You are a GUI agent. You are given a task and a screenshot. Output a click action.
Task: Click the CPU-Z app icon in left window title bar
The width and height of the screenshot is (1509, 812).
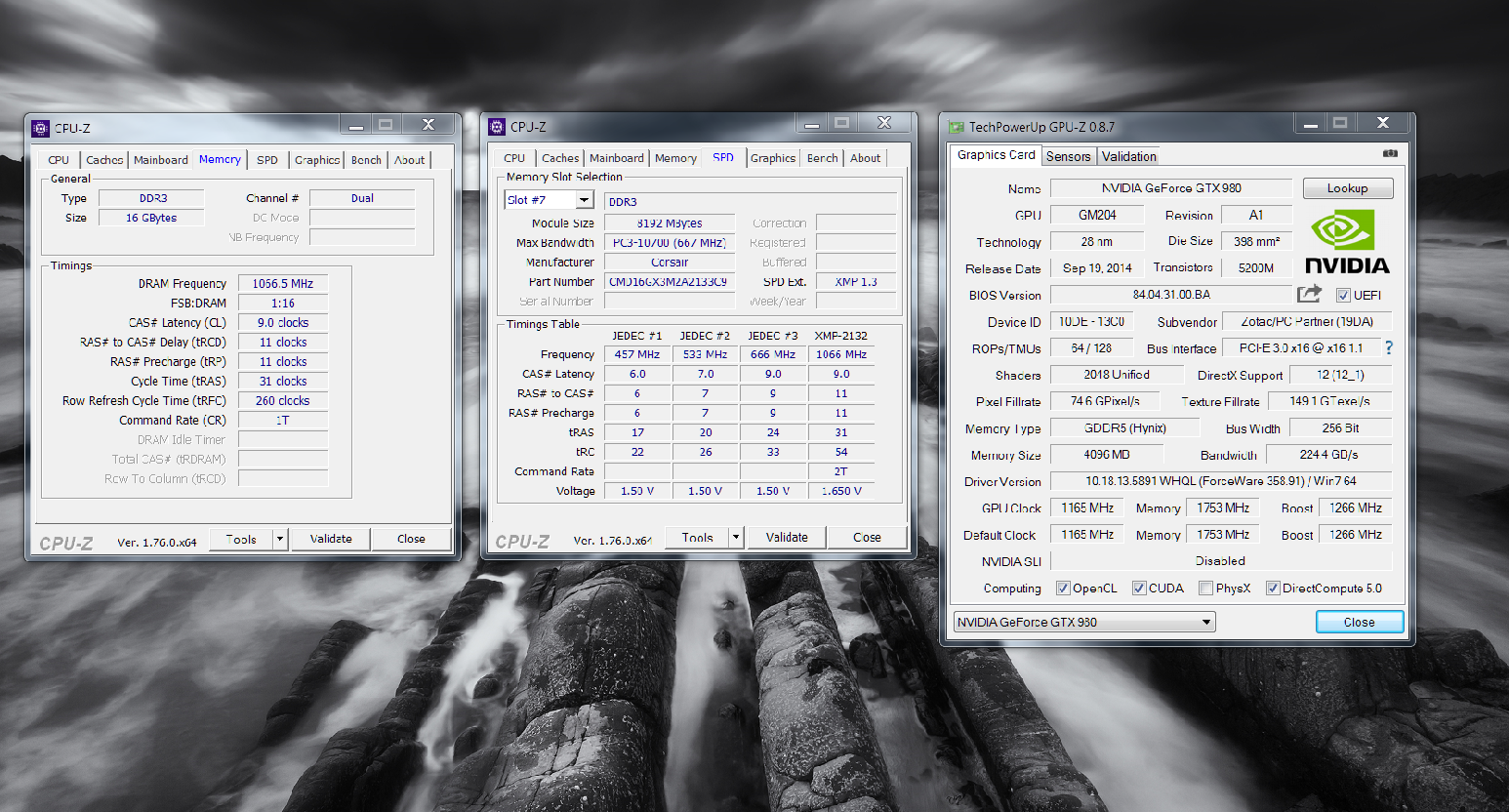40,128
